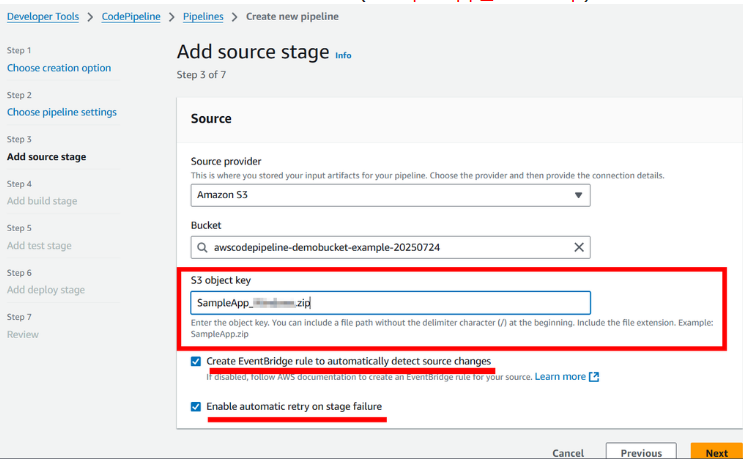The image size is (743, 462).
Task: Toggle Create EventBridge rule checkbox
Action: (x=196, y=362)
